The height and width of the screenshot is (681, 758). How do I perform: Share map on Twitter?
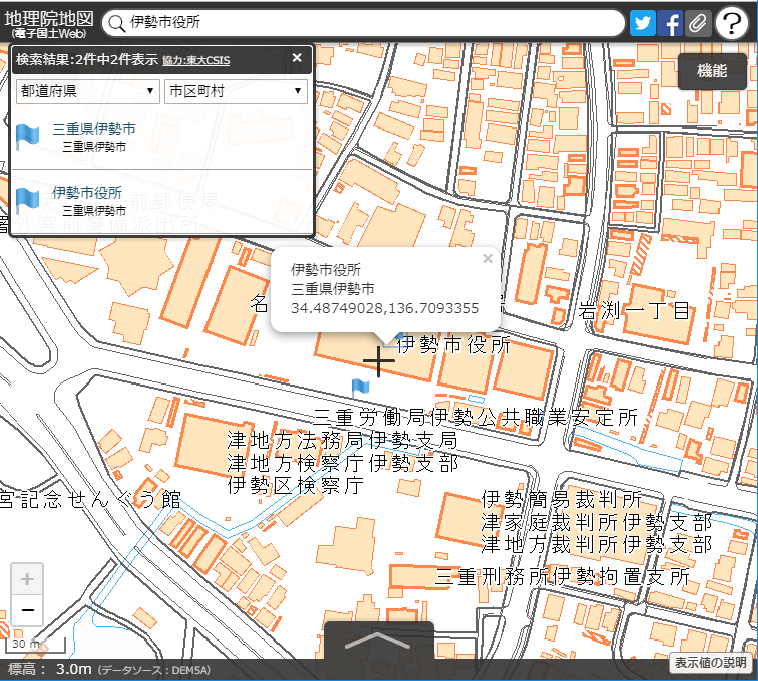642,23
